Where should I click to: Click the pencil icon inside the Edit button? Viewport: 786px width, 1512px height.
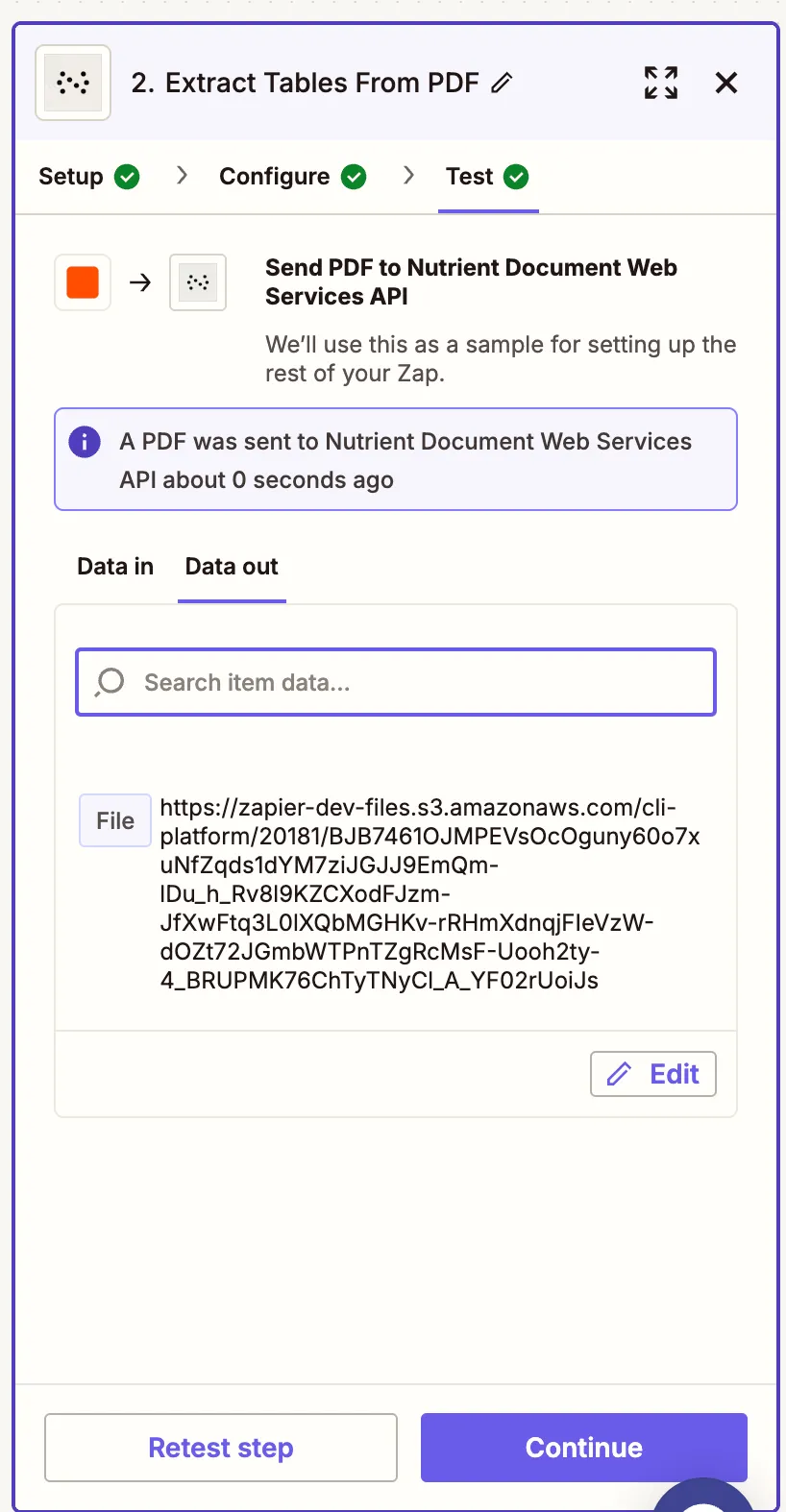point(620,1074)
